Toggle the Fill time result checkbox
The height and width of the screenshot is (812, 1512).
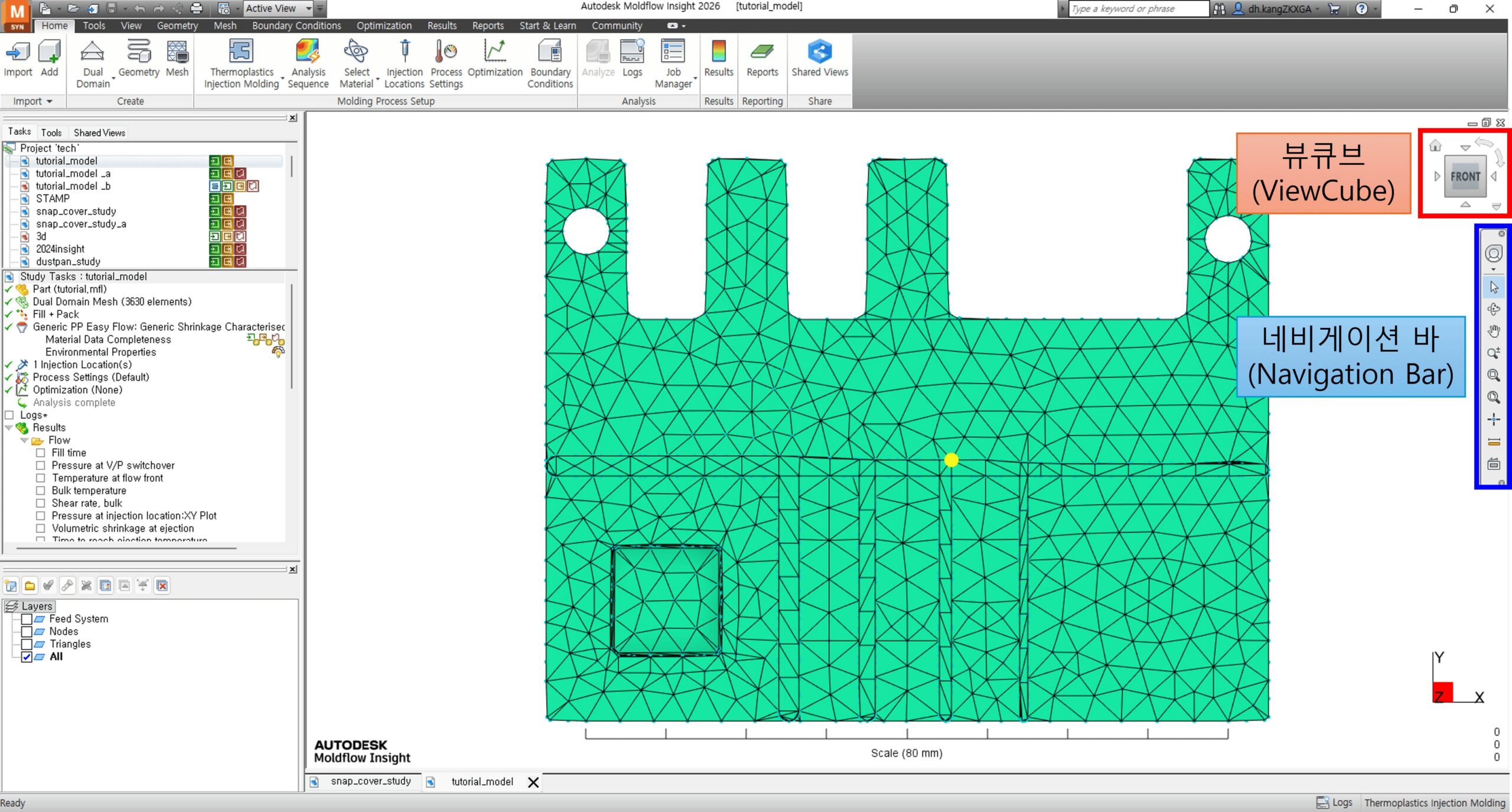tap(41, 453)
